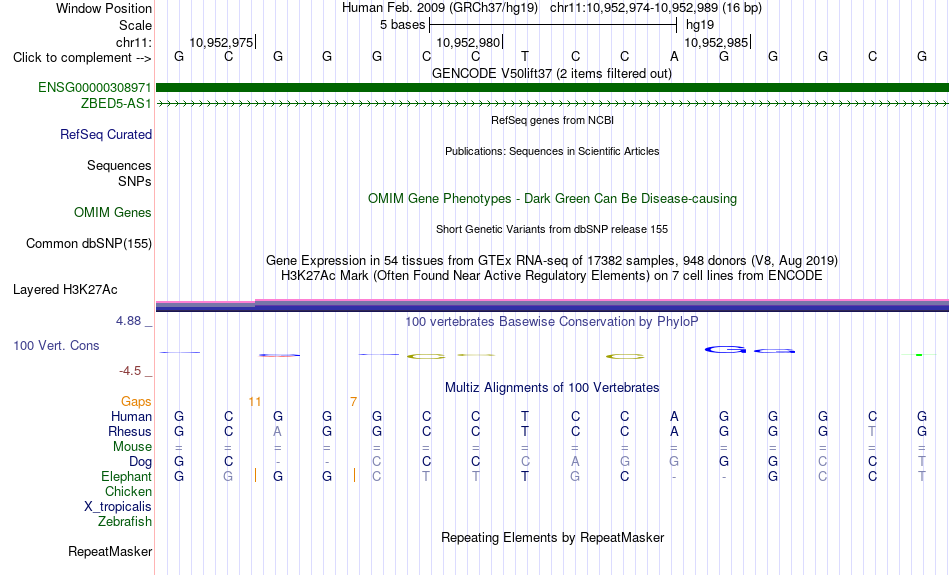Click 'Multiz Alignments of 100 Vertebrates' title

click(x=552, y=388)
